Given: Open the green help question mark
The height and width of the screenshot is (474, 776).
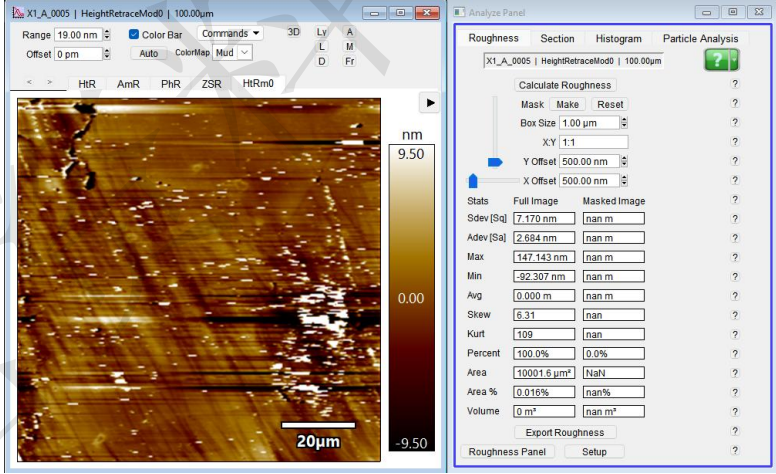Looking at the screenshot, I should tap(716, 60).
